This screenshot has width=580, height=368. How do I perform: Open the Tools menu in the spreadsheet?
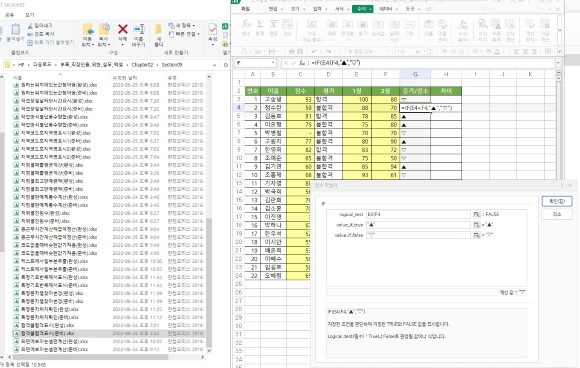coord(411,9)
